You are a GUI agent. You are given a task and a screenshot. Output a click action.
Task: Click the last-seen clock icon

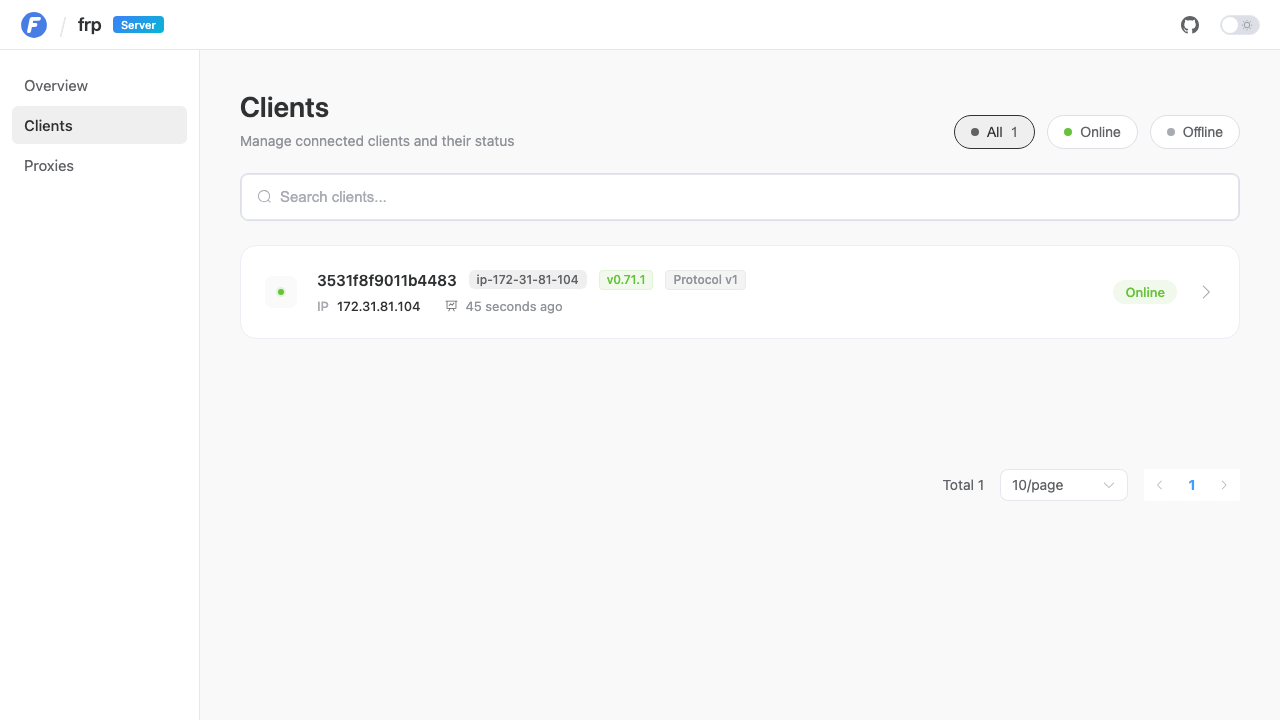pos(452,306)
